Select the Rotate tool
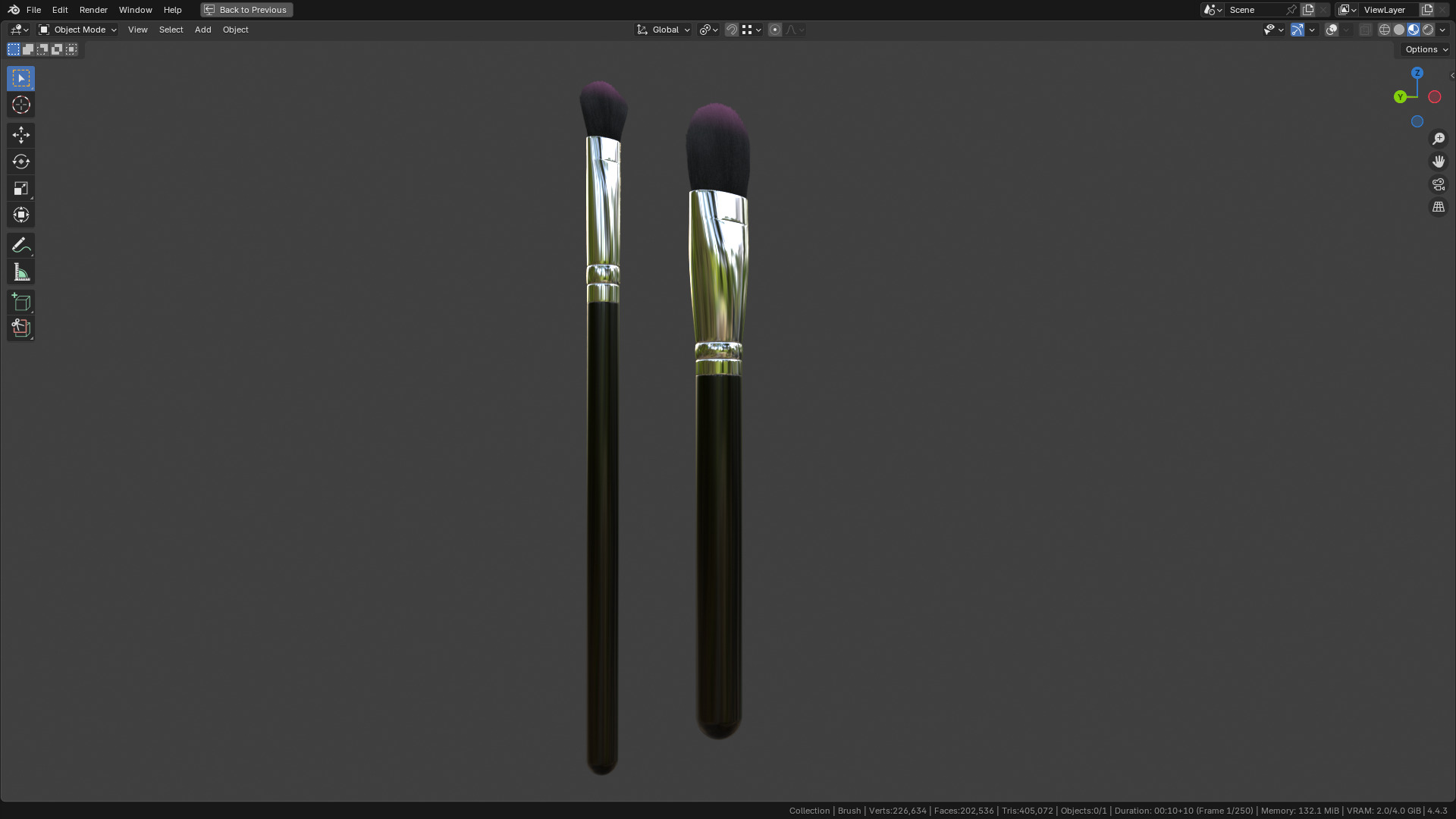Viewport: 1456px width, 819px height. click(x=20, y=162)
